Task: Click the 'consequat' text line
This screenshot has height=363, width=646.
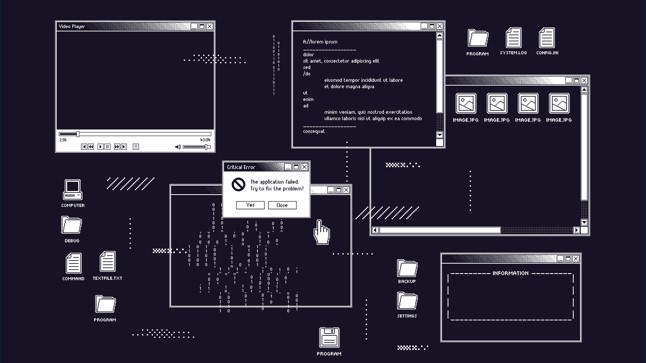Action: (x=314, y=131)
